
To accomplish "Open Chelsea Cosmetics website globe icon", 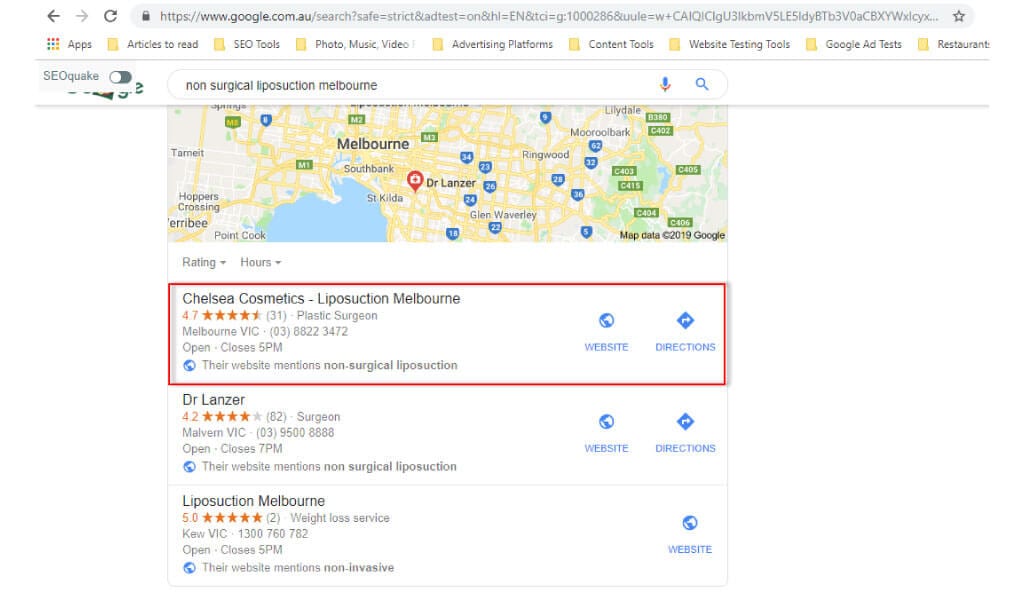I will click(606, 321).
